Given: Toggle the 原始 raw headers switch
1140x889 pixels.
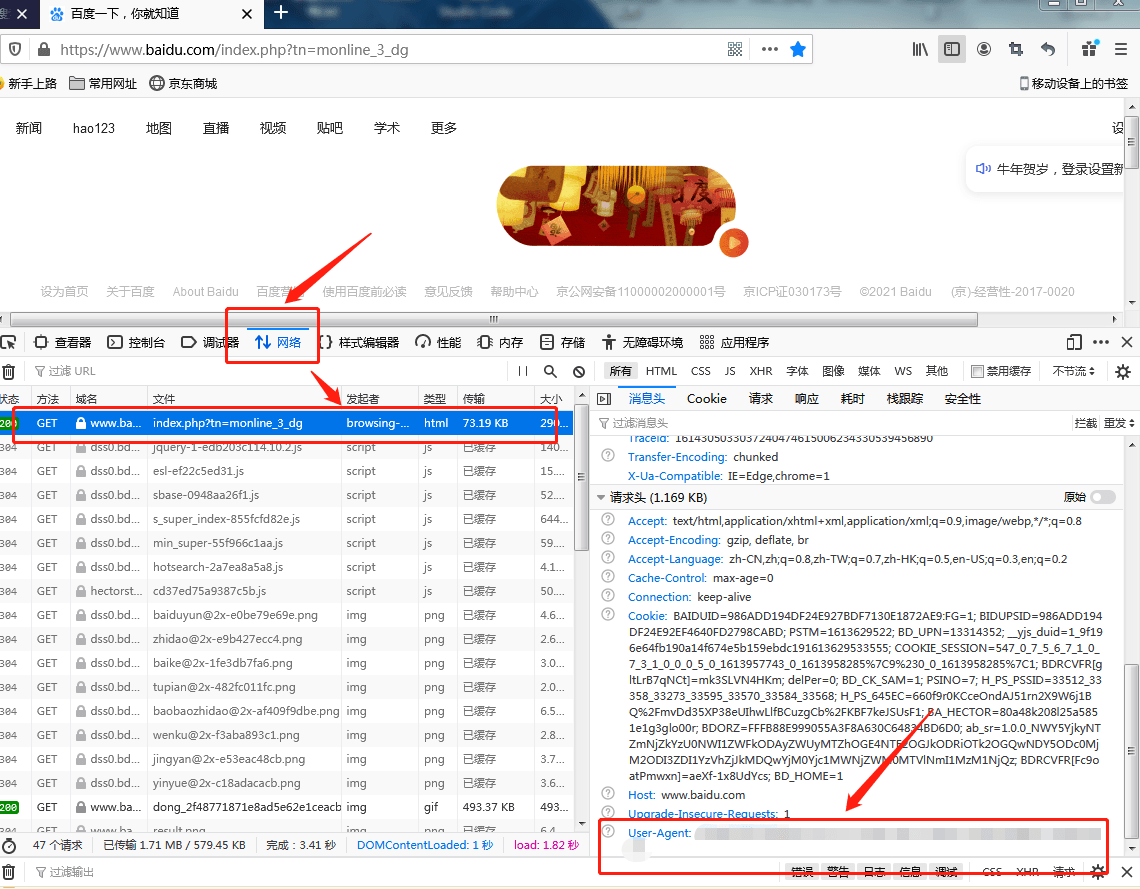Looking at the screenshot, I should 1103,497.
